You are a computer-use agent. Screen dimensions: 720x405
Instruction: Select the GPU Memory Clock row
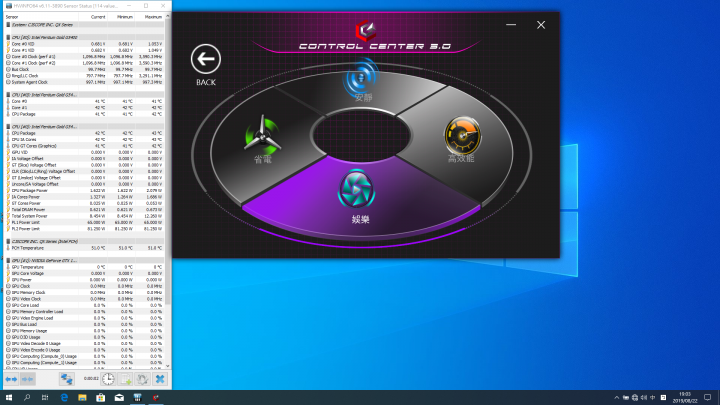(x=84, y=292)
